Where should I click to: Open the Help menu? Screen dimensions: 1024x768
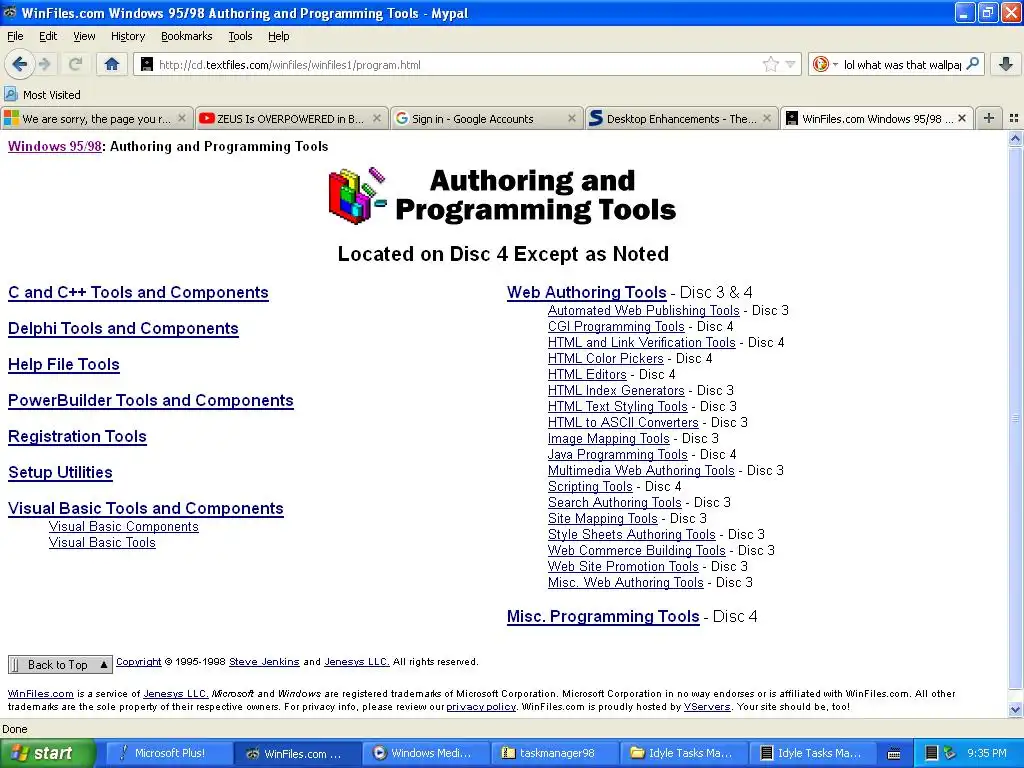click(x=278, y=36)
